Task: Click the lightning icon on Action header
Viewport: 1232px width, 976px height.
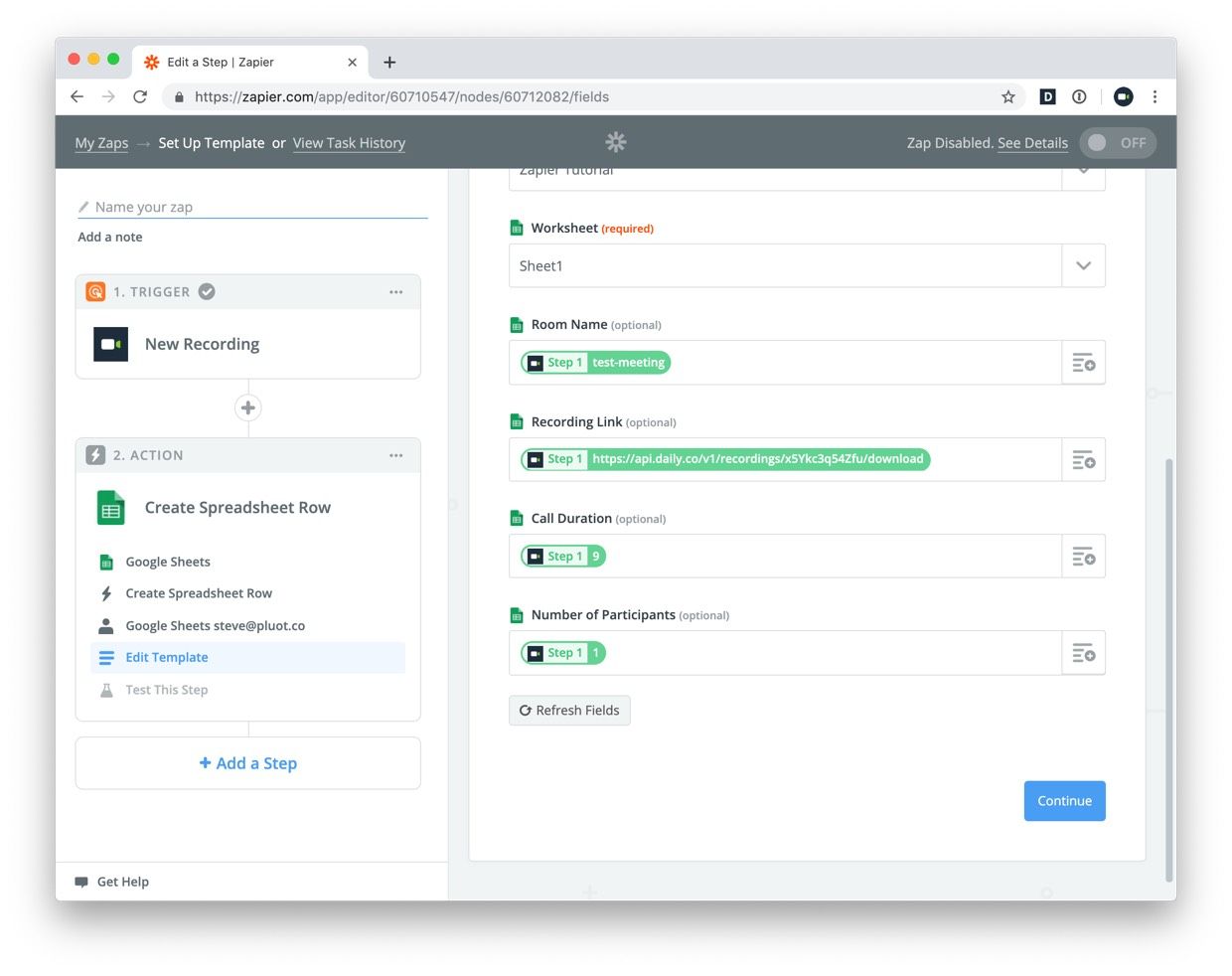Action: pos(95,455)
